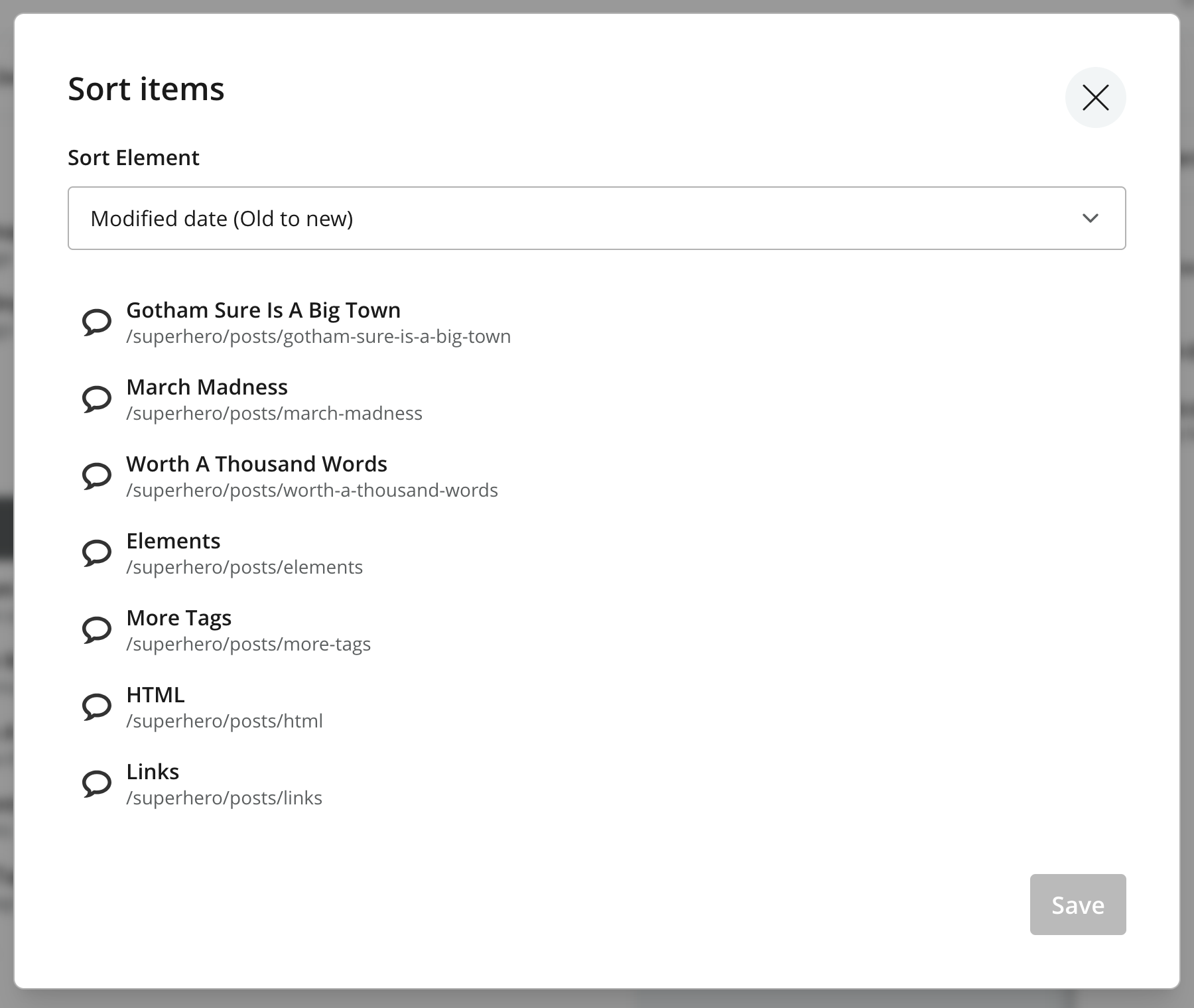Click the path /superhero/posts/html

tap(224, 722)
